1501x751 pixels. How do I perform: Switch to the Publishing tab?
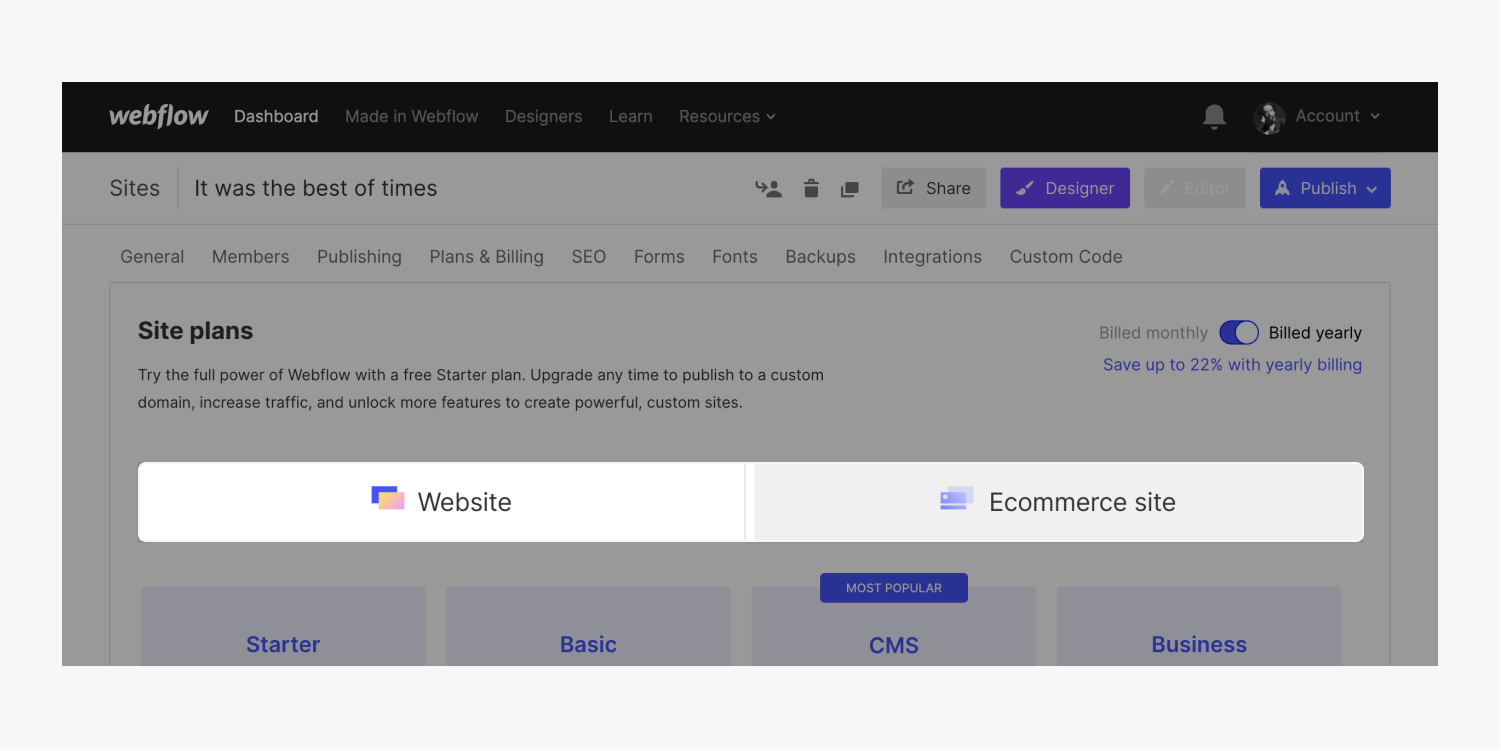(359, 257)
